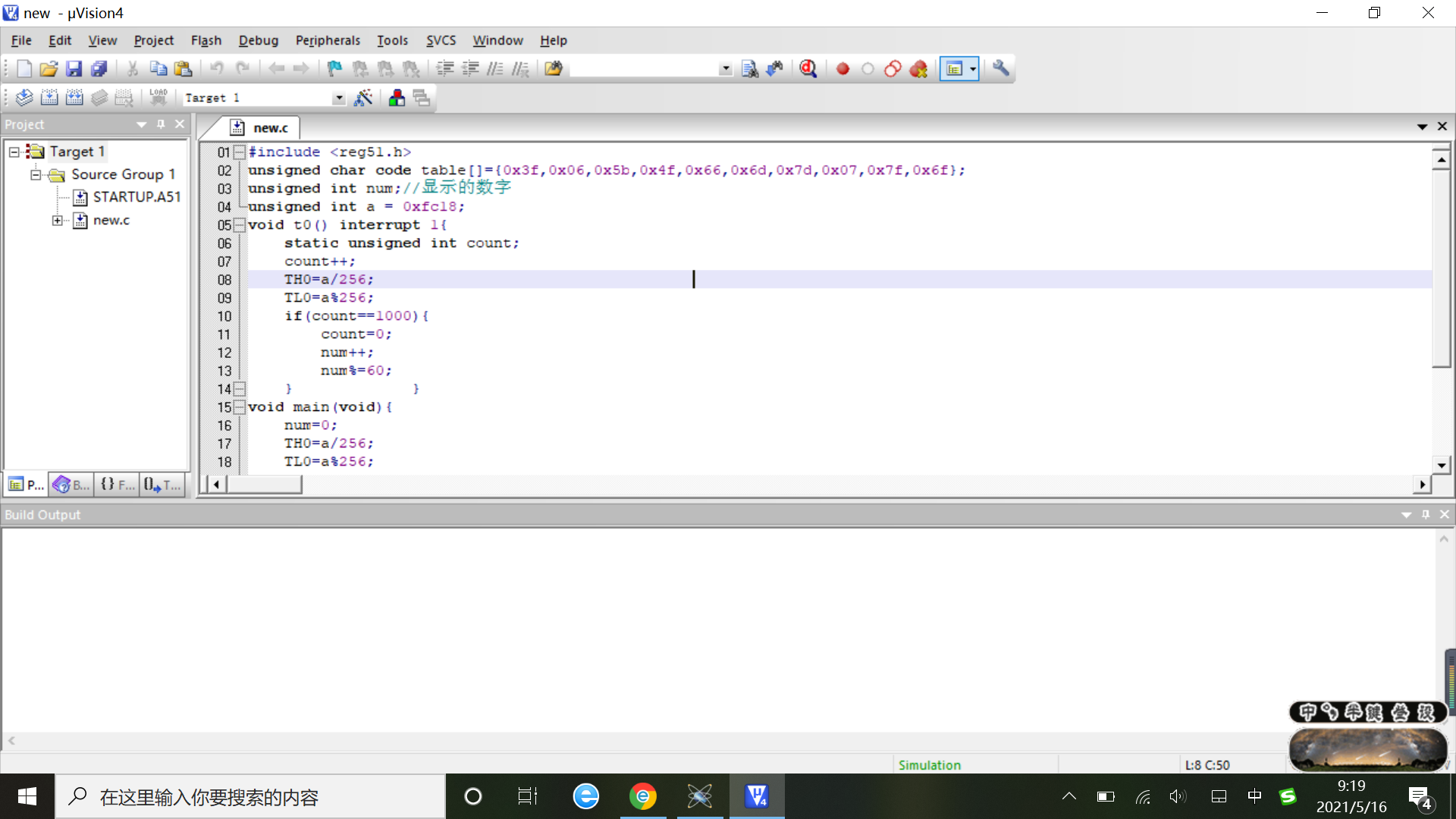The image size is (1456, 819).
Task: Toggle Project window view button
Action: point(955,69)
